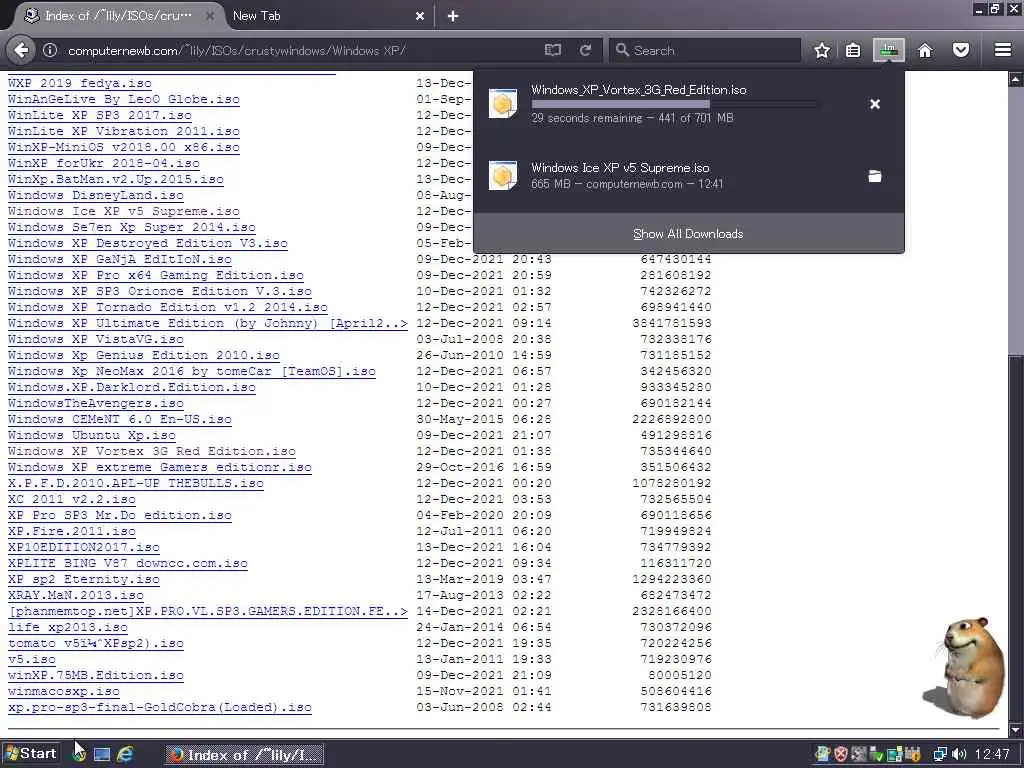Screen dimensions: 1024x768
Task: Open v5.iso link
Action: pyautogui.click(x=32, y=659)
